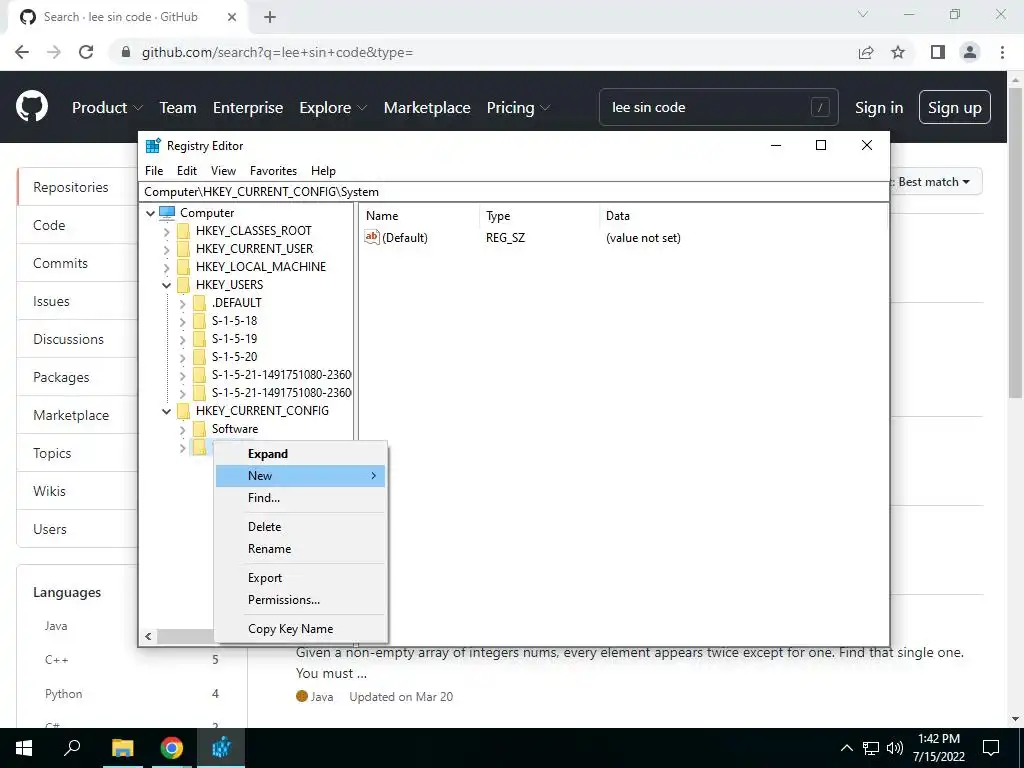Open Best match sort dropdown
Viewport: 1024px width, 768px height.
point(933,182)
